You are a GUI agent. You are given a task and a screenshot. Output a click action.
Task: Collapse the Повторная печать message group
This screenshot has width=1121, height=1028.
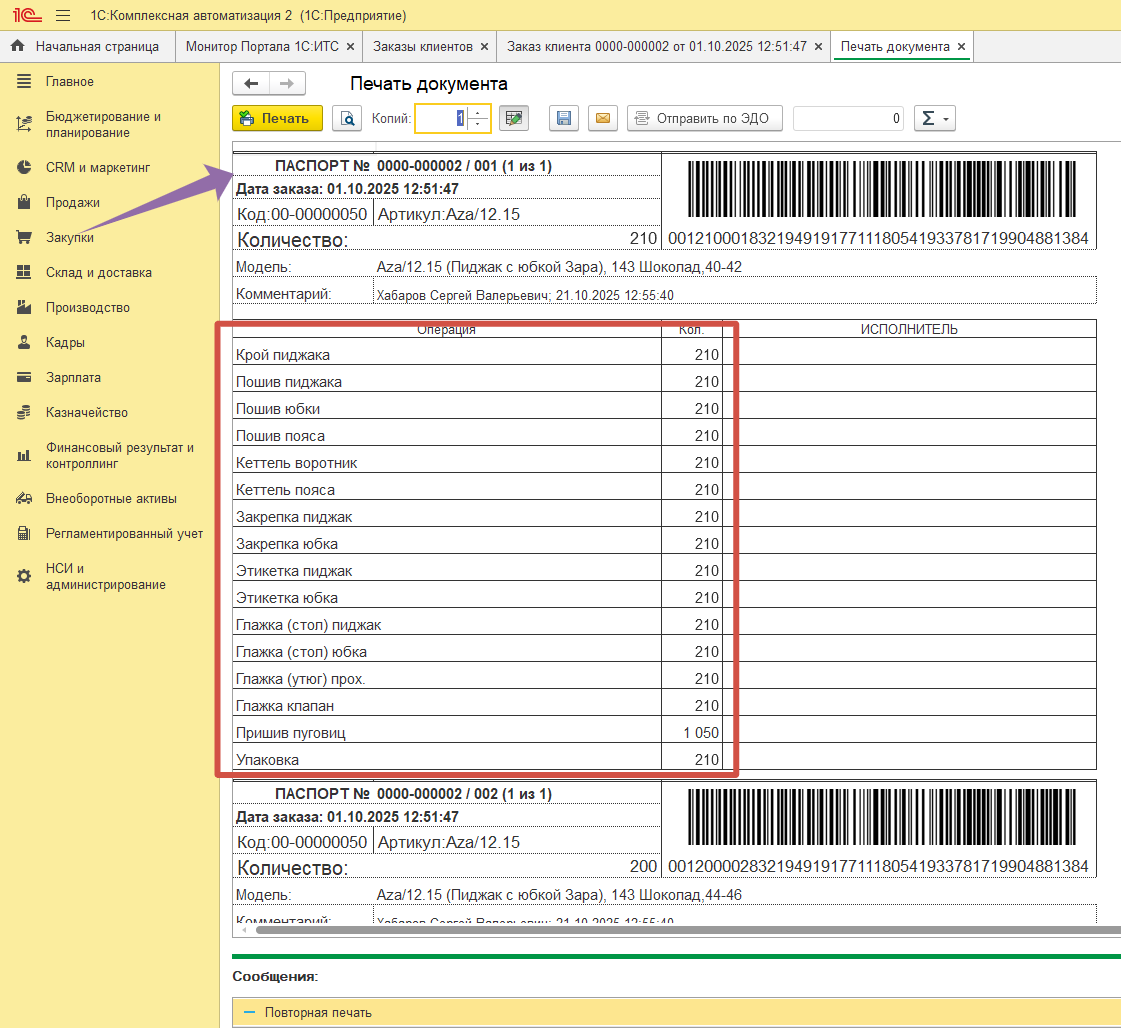(x=250, y=1012)
